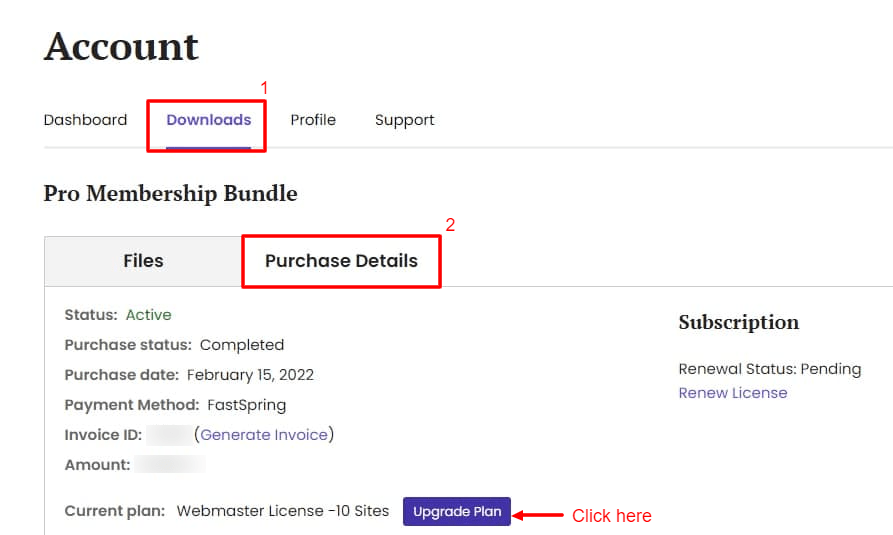Click the blurred Invoice ID value
The image size is (893, 535).
(169, 435)
